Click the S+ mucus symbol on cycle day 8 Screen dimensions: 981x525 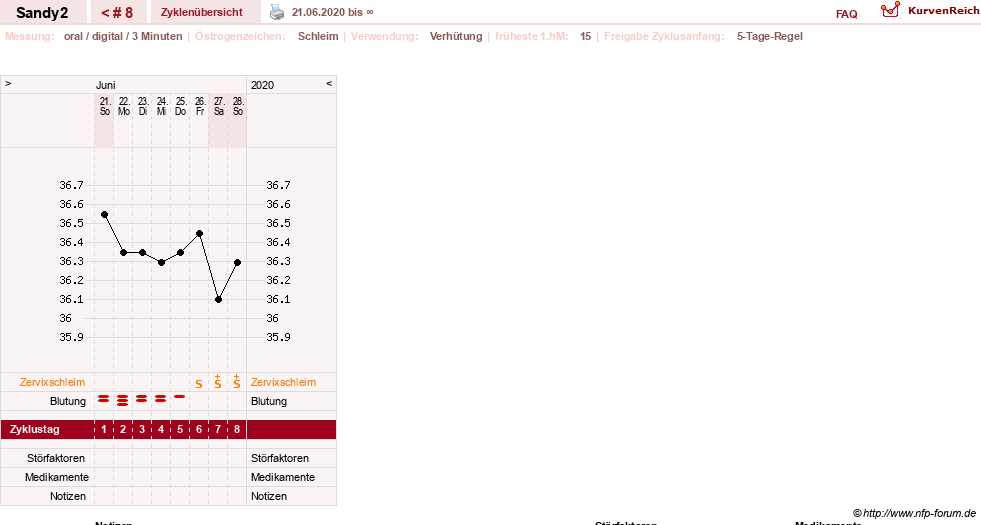[x=236, y=382]
